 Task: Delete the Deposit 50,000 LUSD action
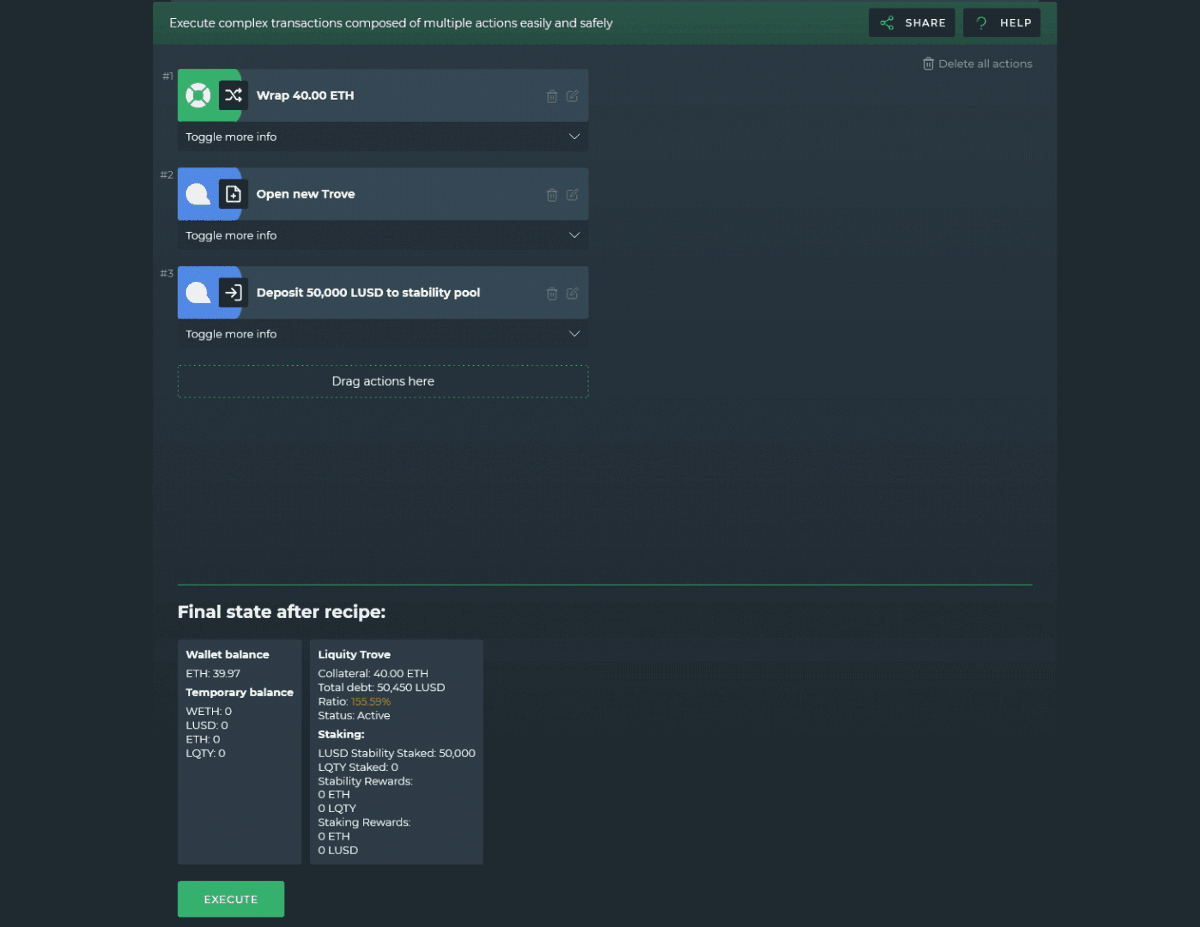tap(552, 294)
